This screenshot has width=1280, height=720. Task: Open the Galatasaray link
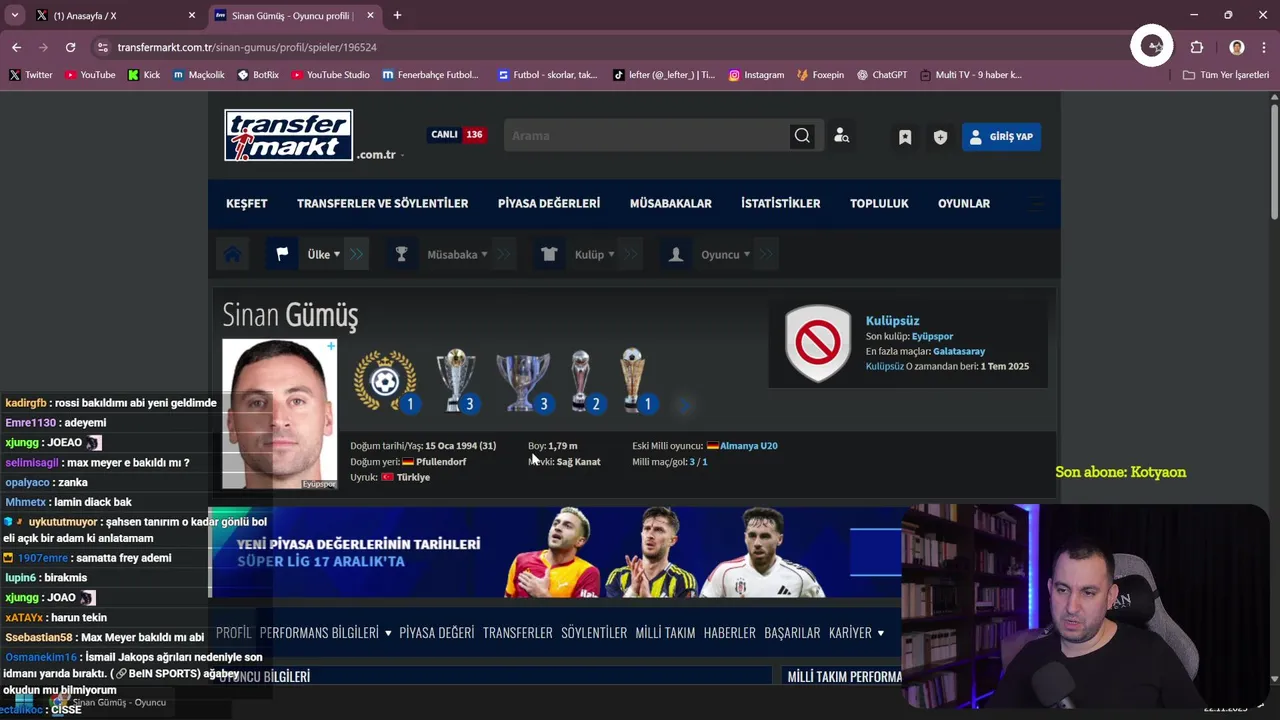coord(959,351)
